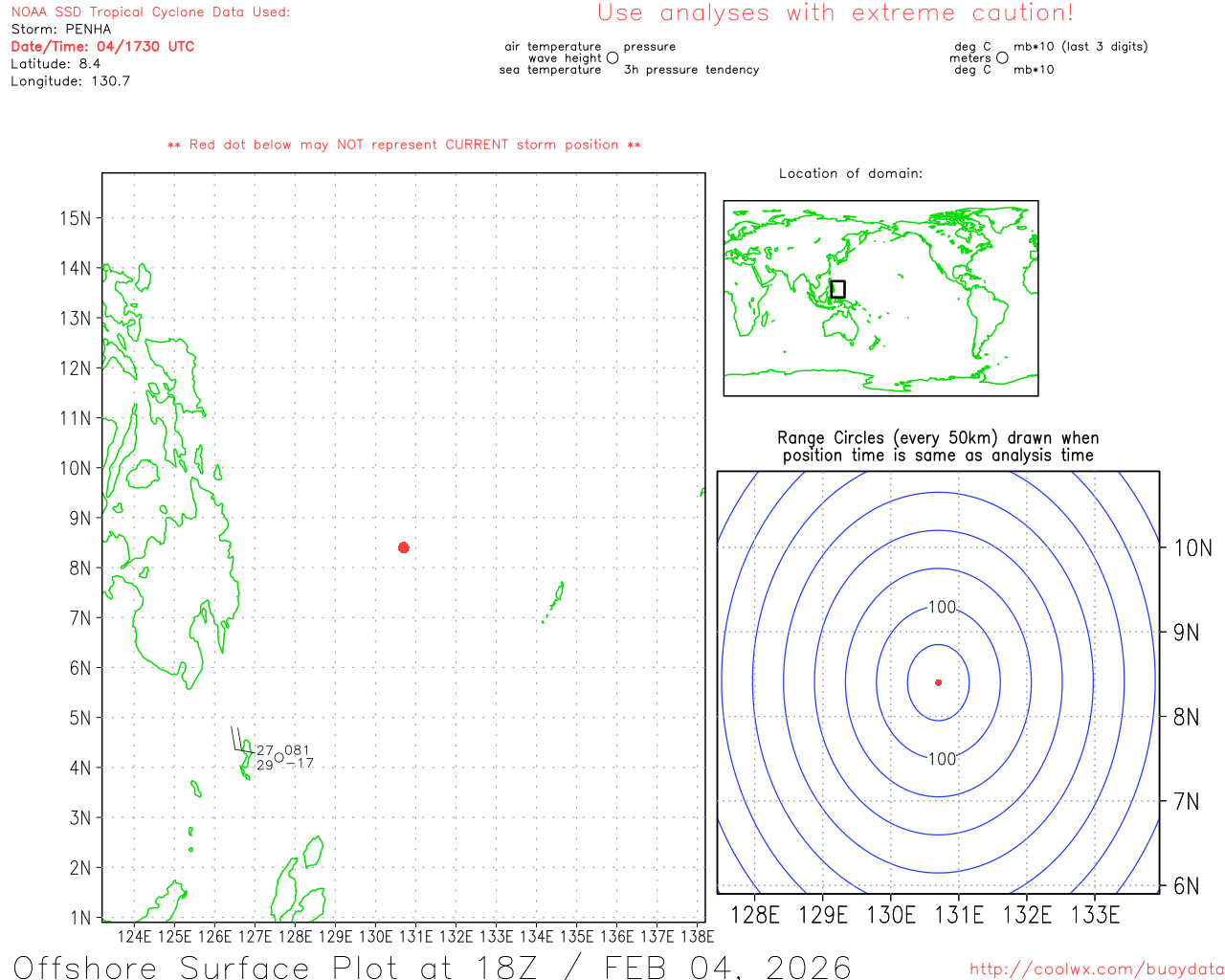Click the "135E" longitude label on main map

tap(577, 937)
